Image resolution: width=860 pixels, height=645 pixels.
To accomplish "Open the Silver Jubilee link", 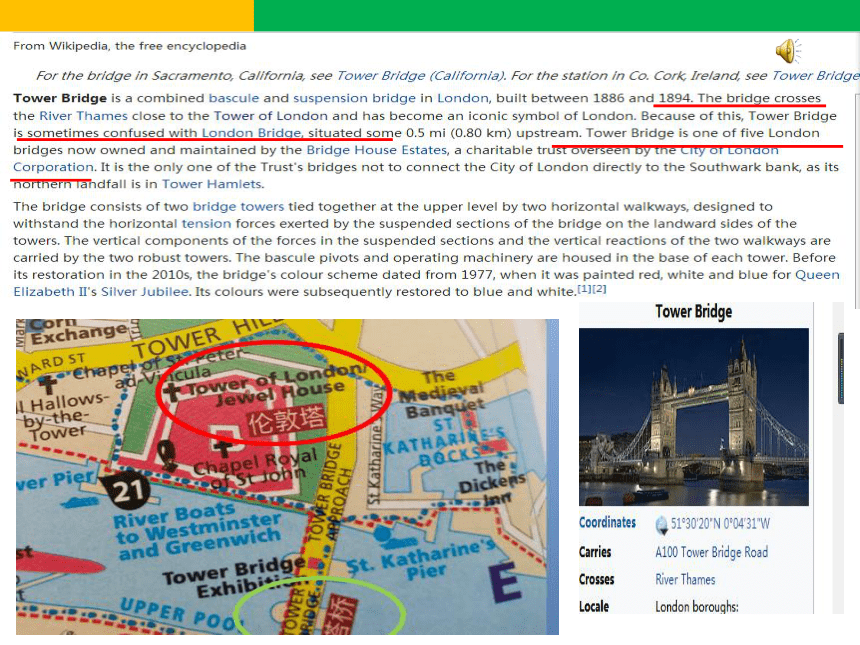I will (x=145, y=292).
